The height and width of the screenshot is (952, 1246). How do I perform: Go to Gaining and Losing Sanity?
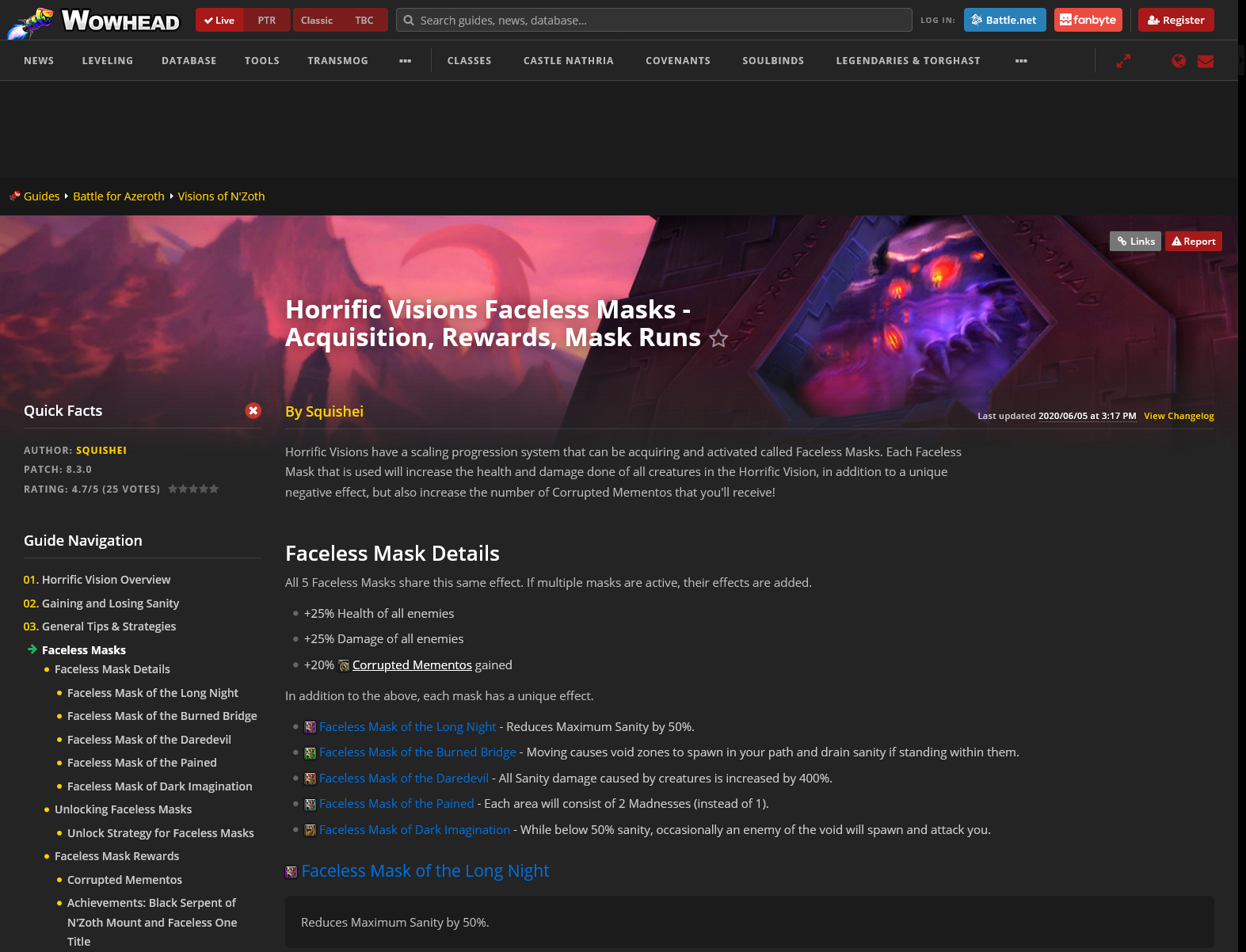coord(110,604)
